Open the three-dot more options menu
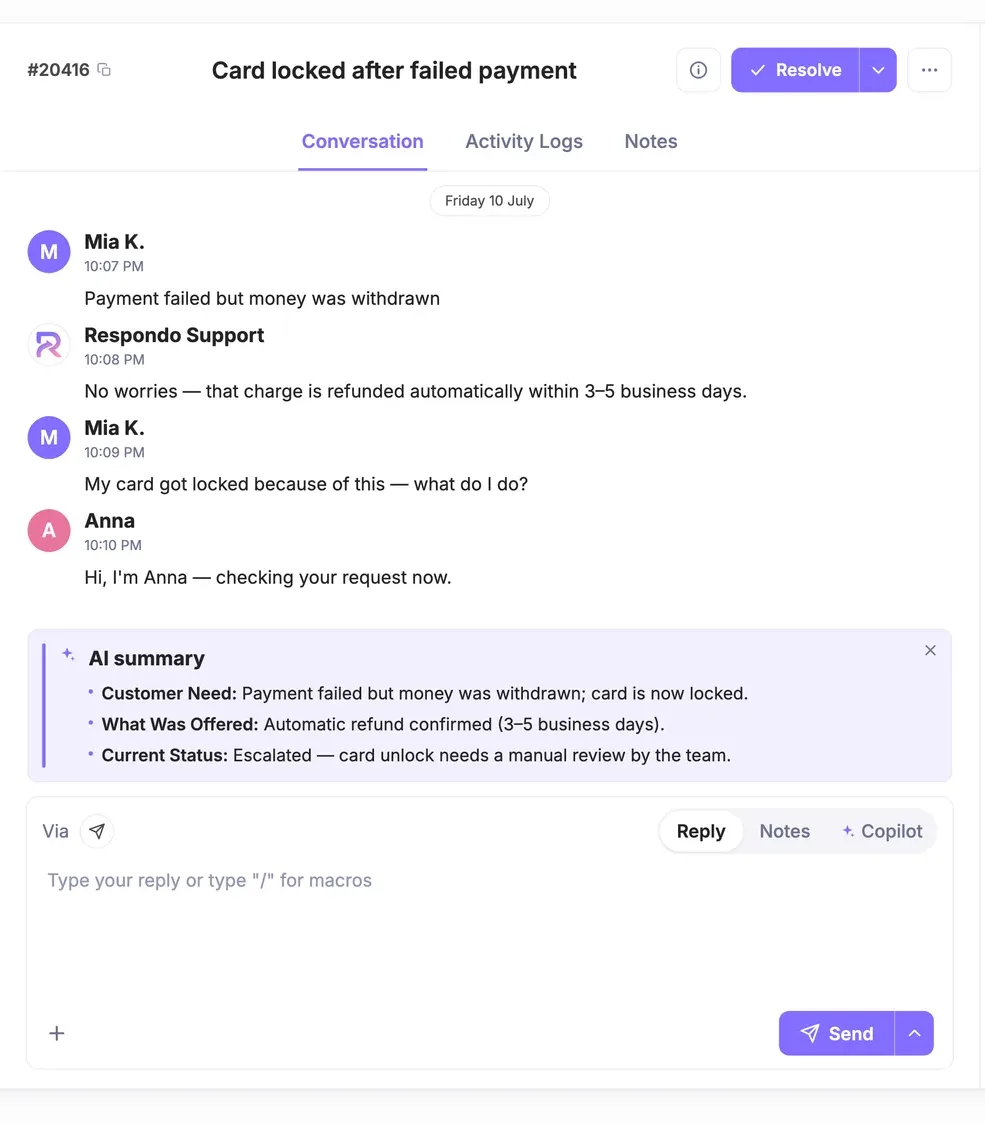 coord(929,70)
